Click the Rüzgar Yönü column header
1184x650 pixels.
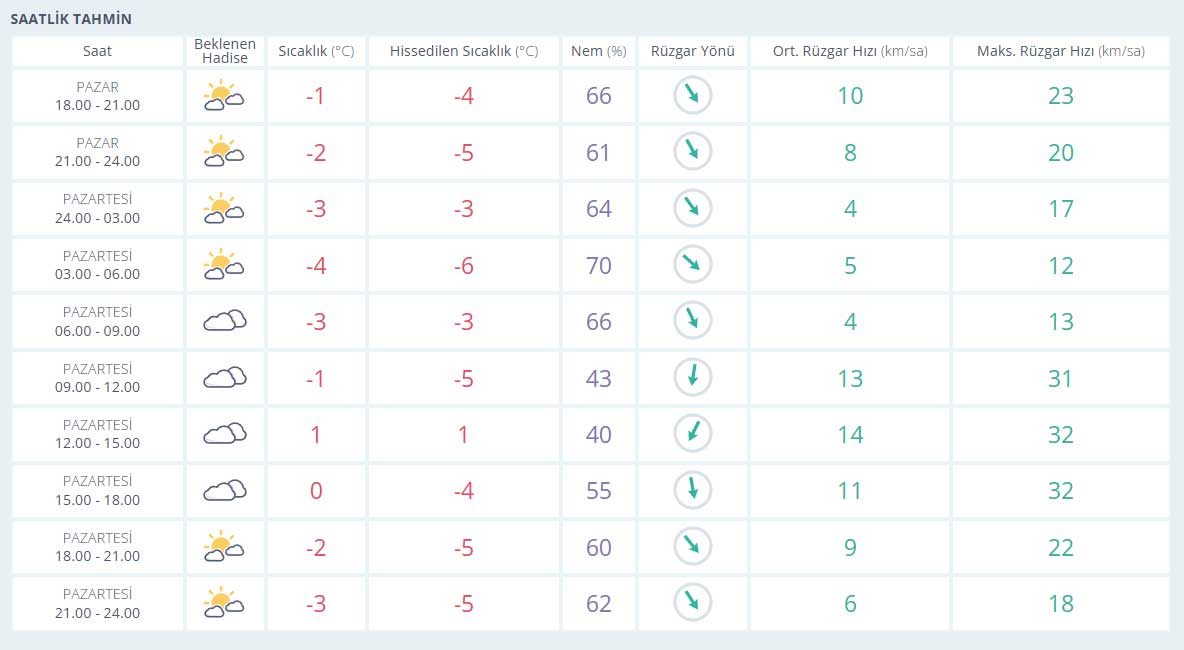pyautogui.click(x=692, y=51)
